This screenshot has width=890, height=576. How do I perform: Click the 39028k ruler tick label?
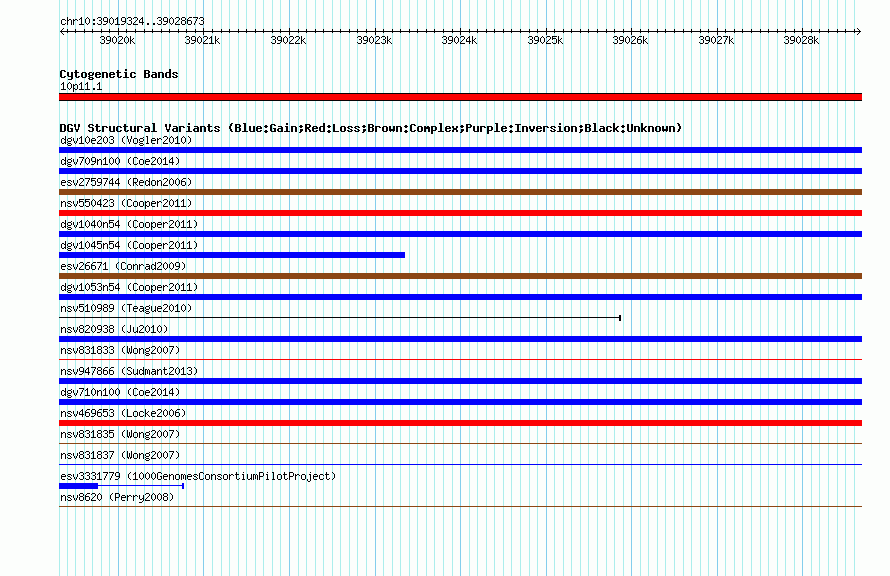click(801, 40)
